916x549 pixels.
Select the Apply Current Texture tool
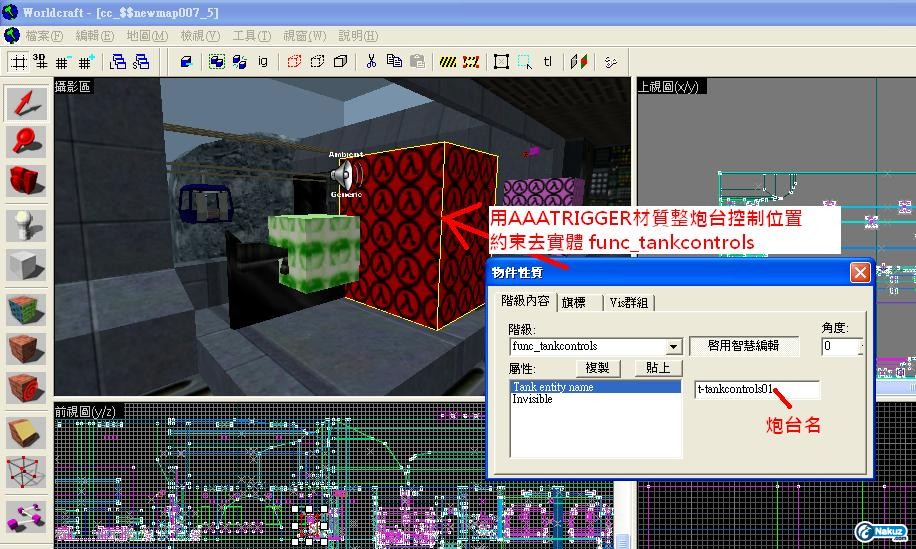click(26, 349)
